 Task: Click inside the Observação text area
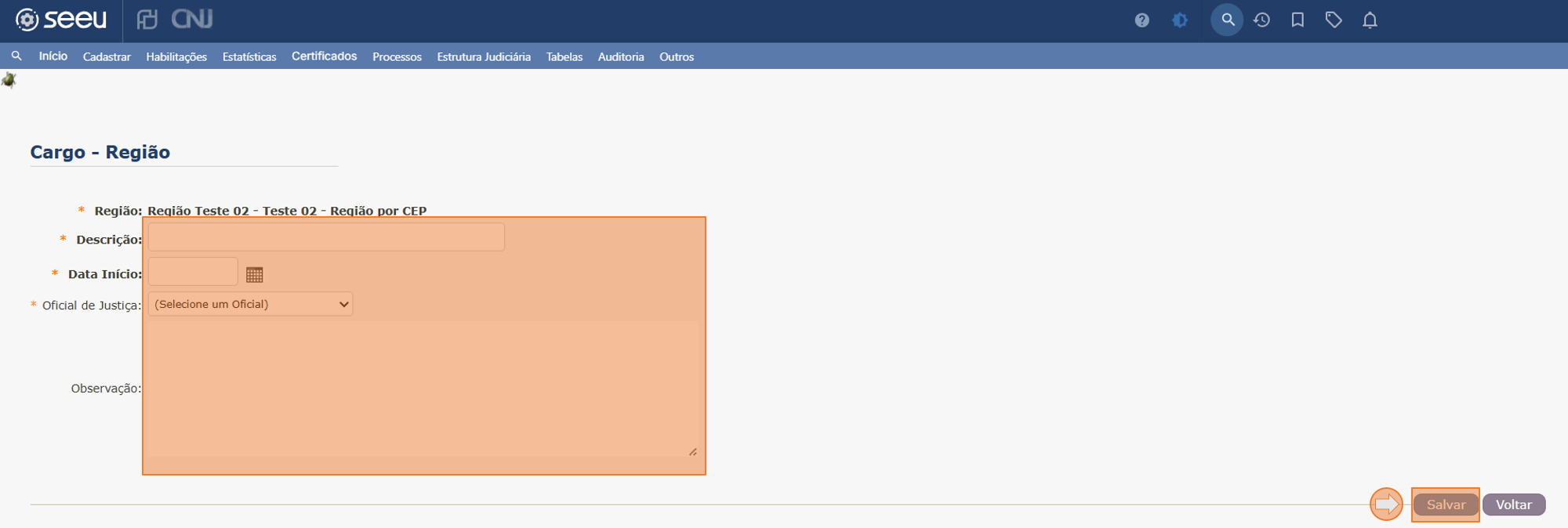(x=423, y=389)
